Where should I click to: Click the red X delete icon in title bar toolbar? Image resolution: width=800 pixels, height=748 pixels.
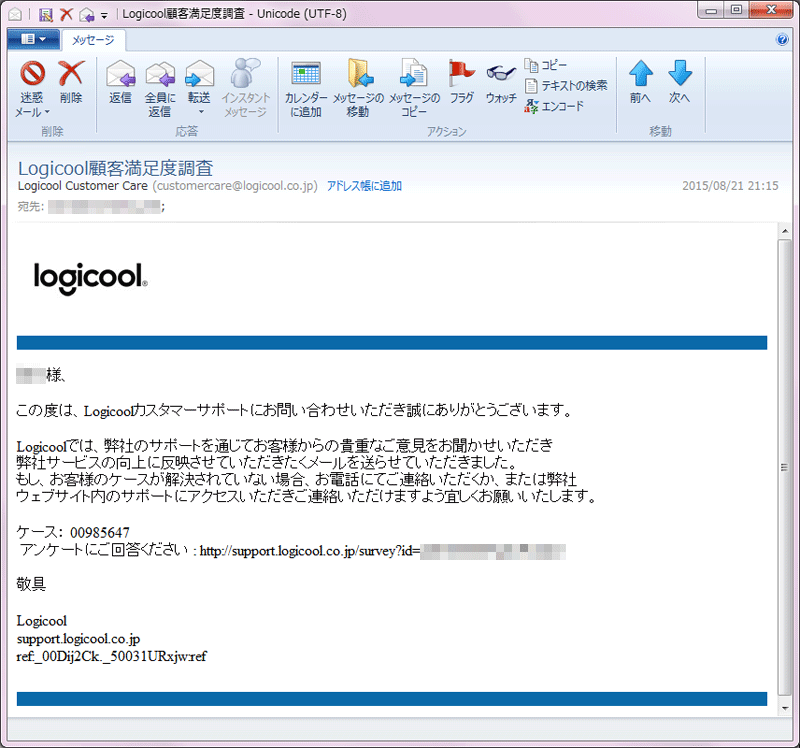point(66,14)
